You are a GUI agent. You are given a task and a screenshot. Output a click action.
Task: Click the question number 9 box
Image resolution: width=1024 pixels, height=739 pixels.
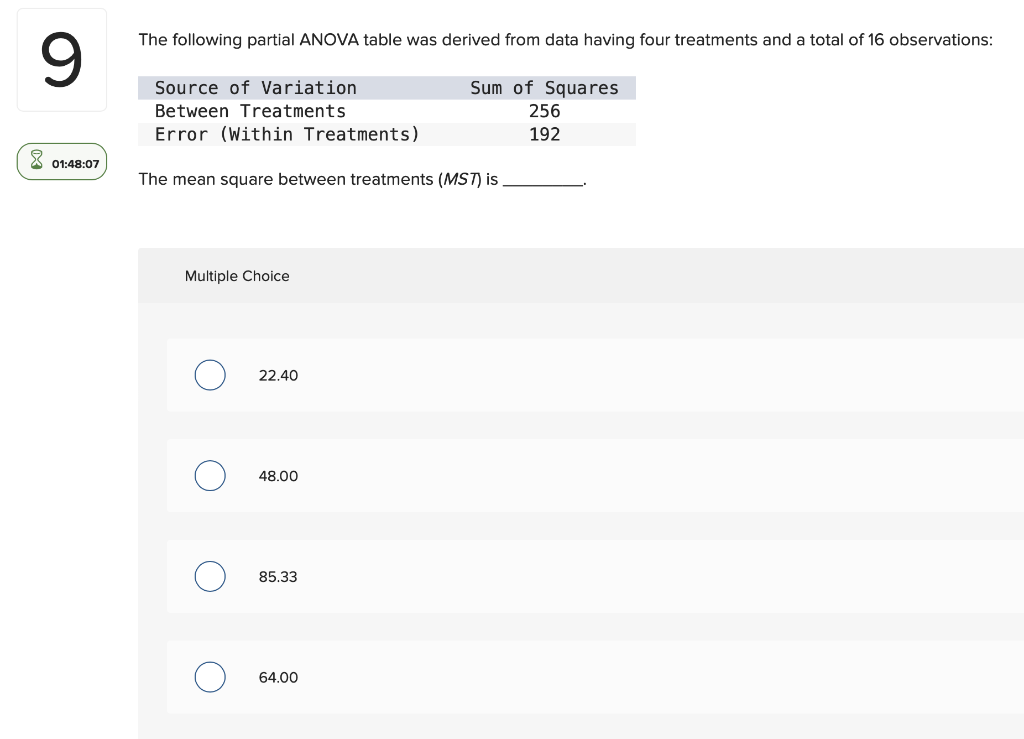(61, 59)
